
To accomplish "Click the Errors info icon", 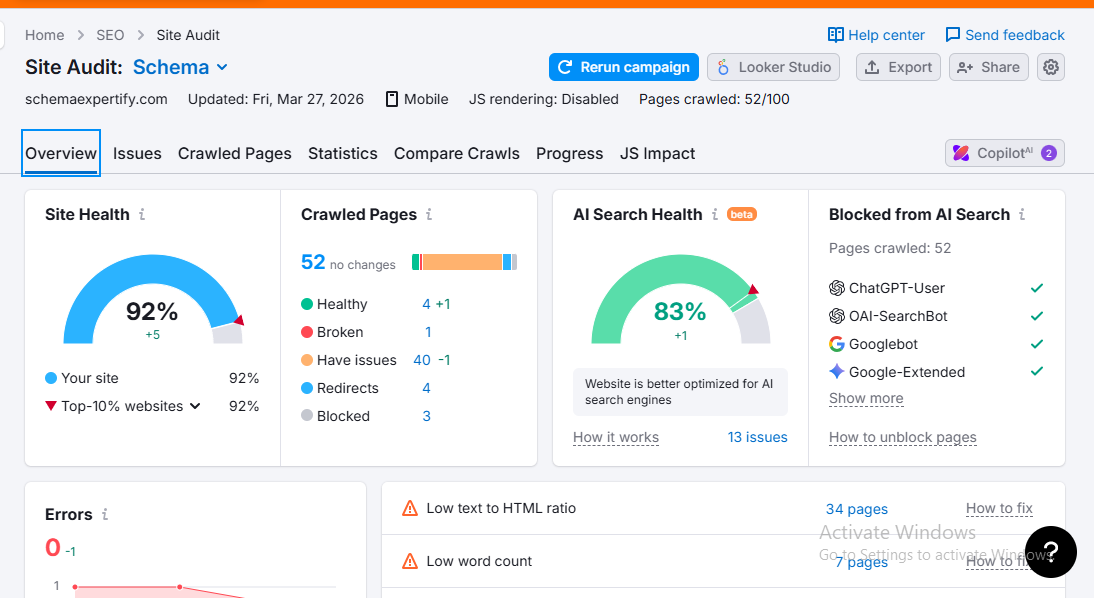I will 105,514.
